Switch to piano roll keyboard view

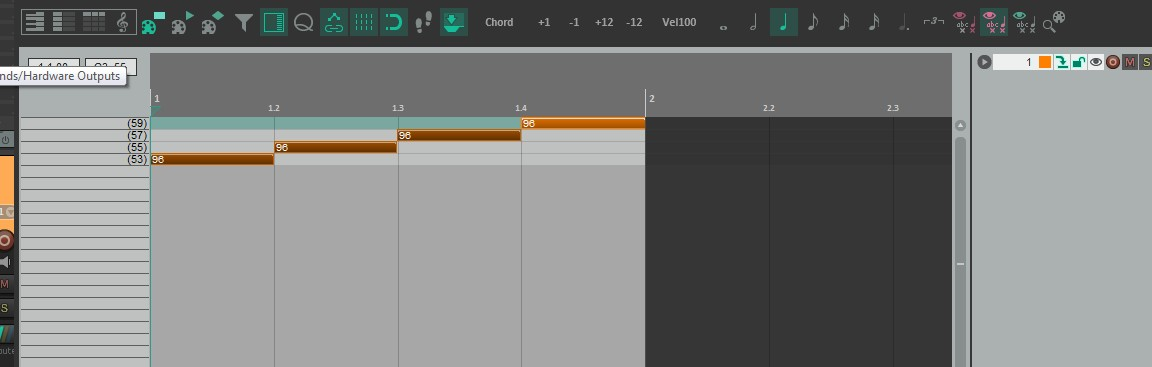point(35,22)
